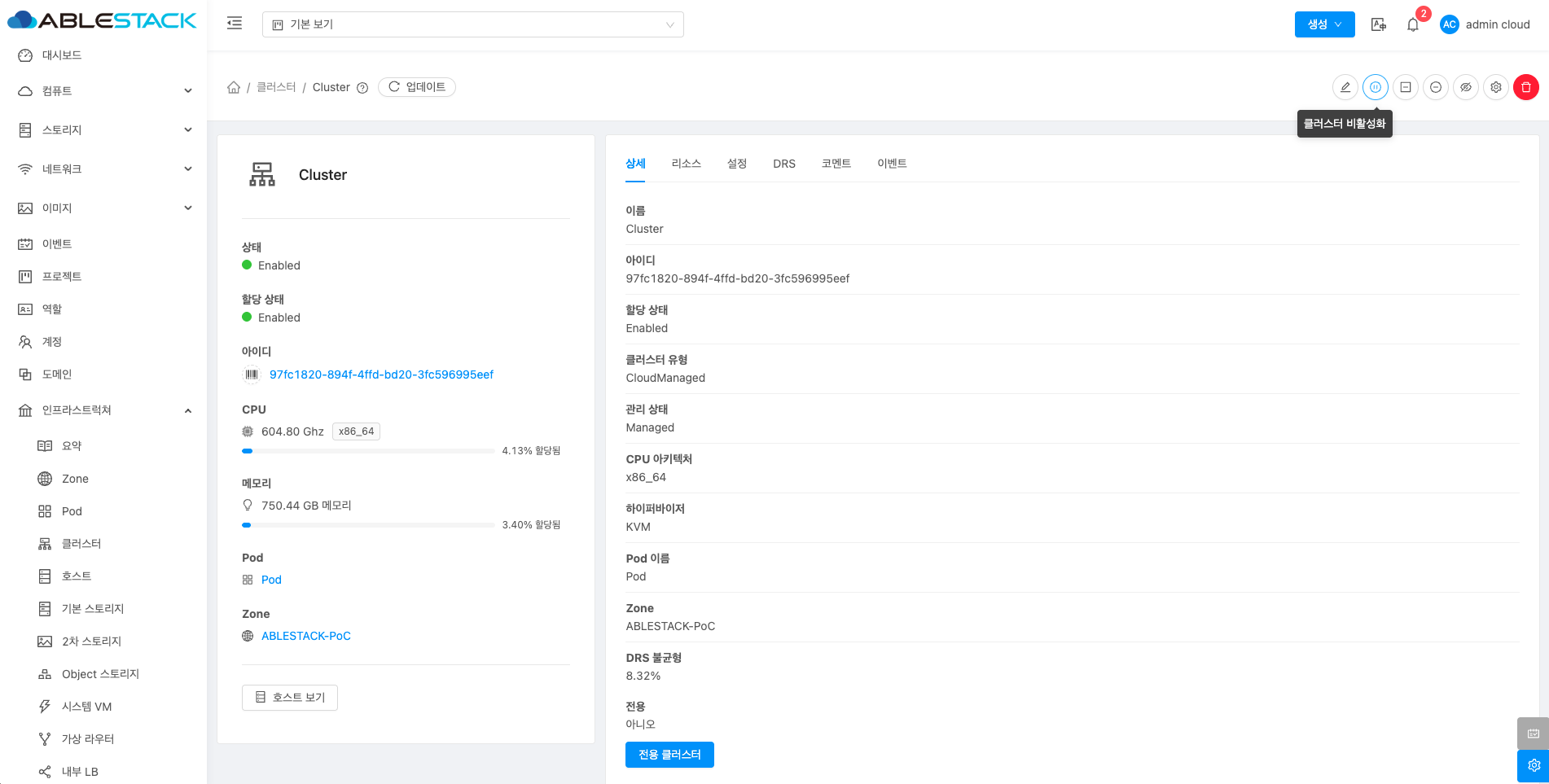Click the pencil edit cluster icon
The width and height of the screenshot is (1549, 784).
tap(1345, 87)
